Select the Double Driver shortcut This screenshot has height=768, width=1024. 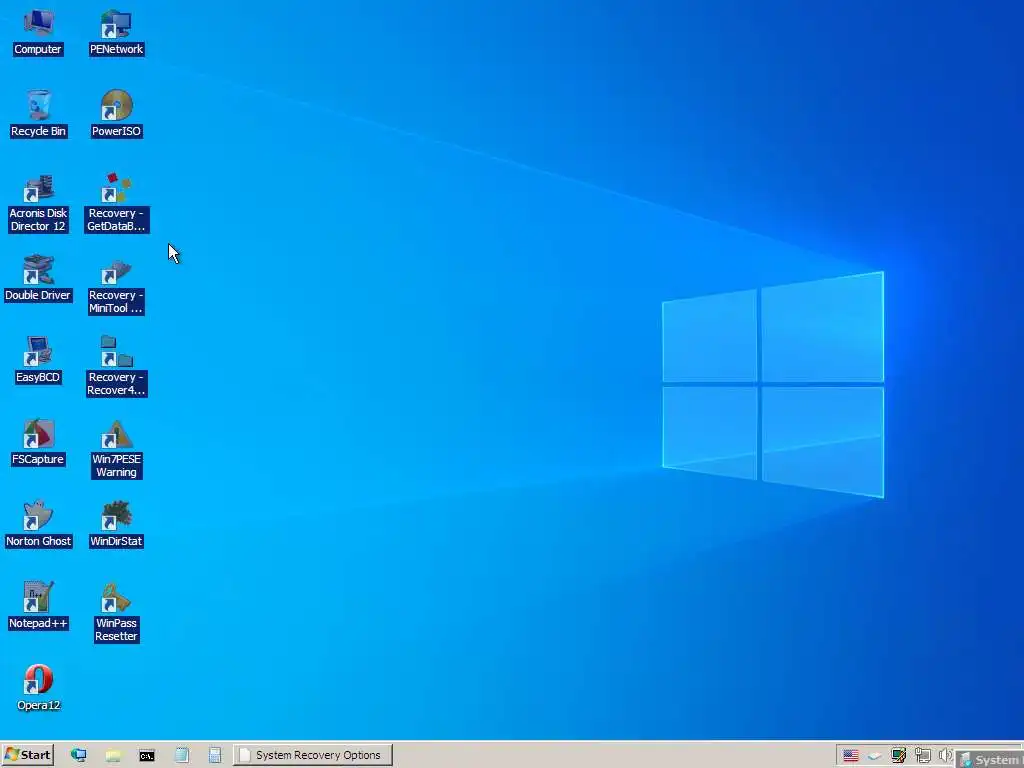38,278
